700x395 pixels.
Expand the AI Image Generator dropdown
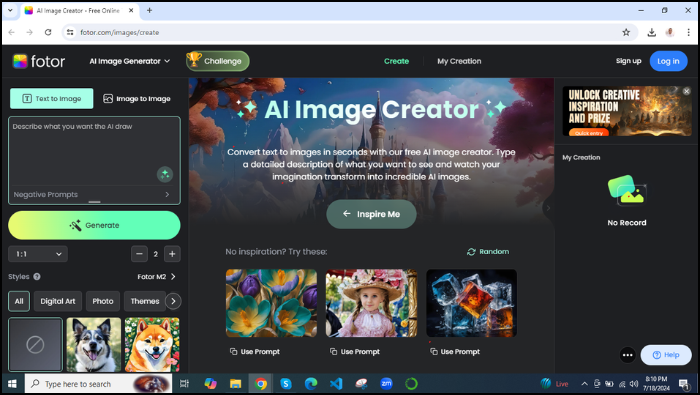tap(129, 61)
